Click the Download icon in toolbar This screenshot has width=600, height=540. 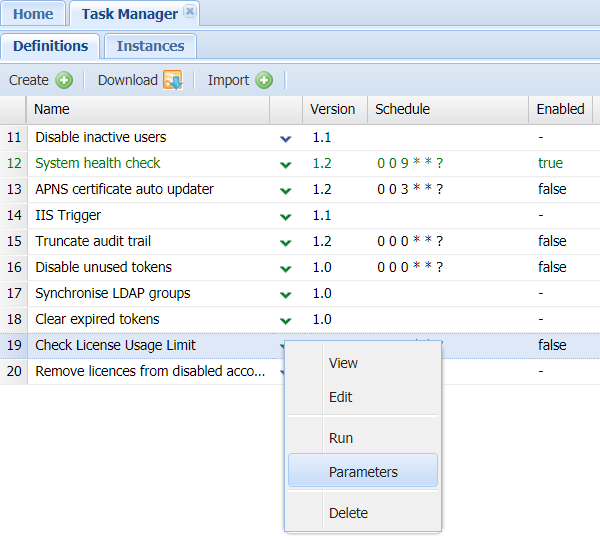coord(172,80)
